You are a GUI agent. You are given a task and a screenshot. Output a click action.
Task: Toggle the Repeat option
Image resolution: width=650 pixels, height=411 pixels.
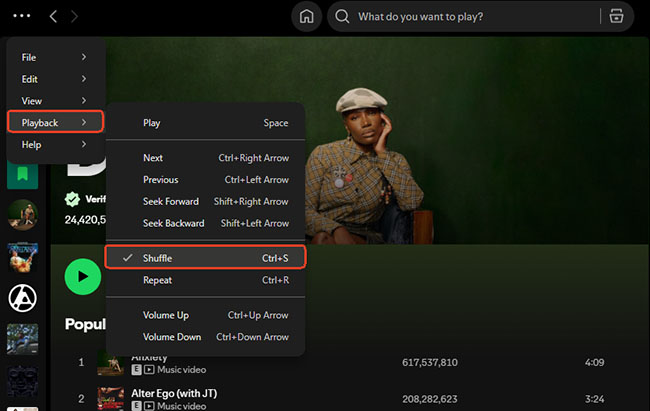pos(206,280)
